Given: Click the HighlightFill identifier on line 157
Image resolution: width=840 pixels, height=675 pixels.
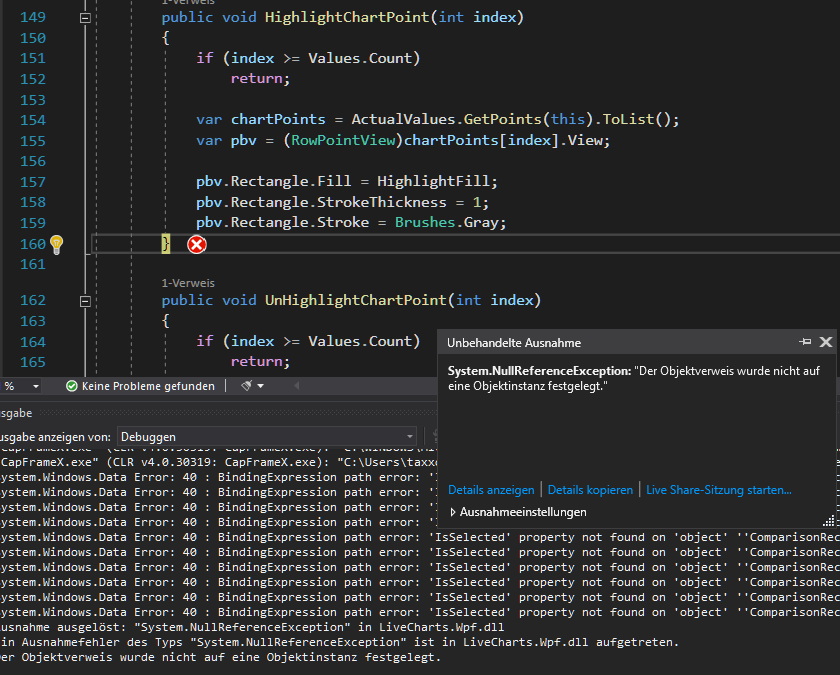Looking at the screenshot, I should 433,181.
